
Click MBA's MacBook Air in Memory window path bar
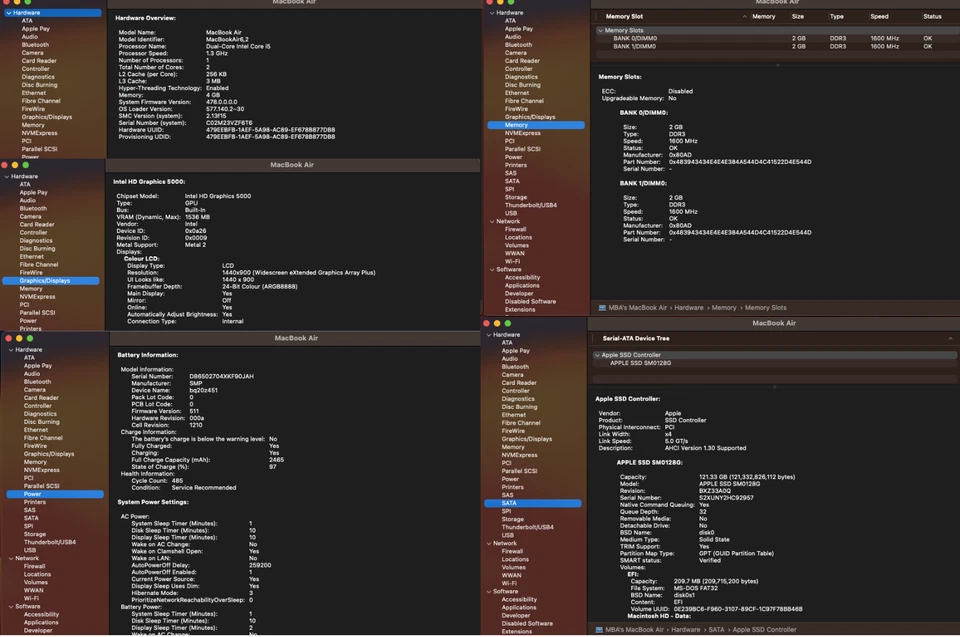tap(637, 308)
